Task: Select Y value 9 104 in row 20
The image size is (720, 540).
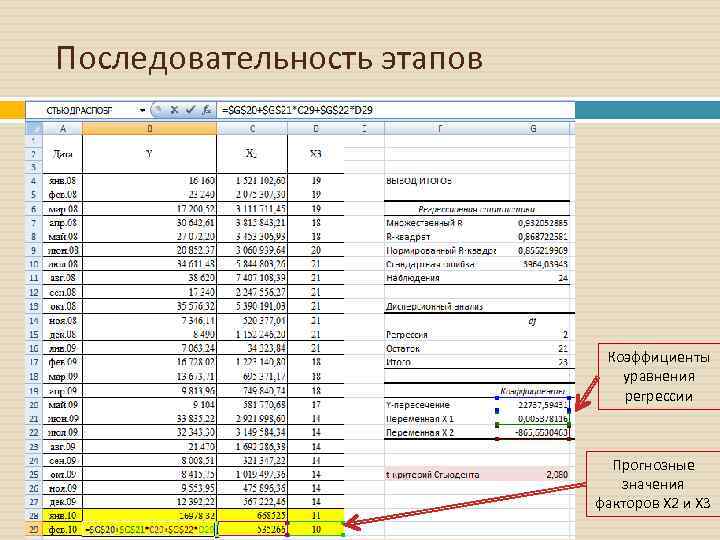Action: click(149, 405)
